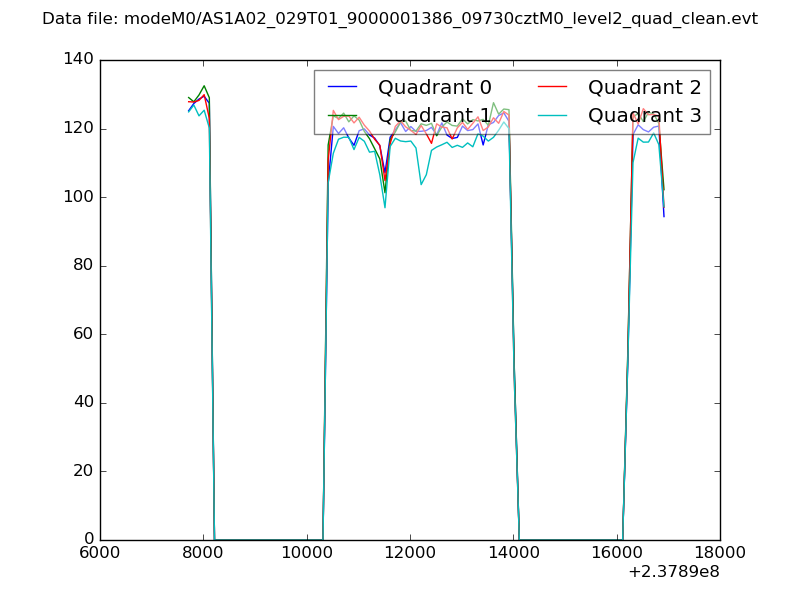Click the 10000 x-axis tick label
This screenshot has height=600, width=800.
click(307, 553)
